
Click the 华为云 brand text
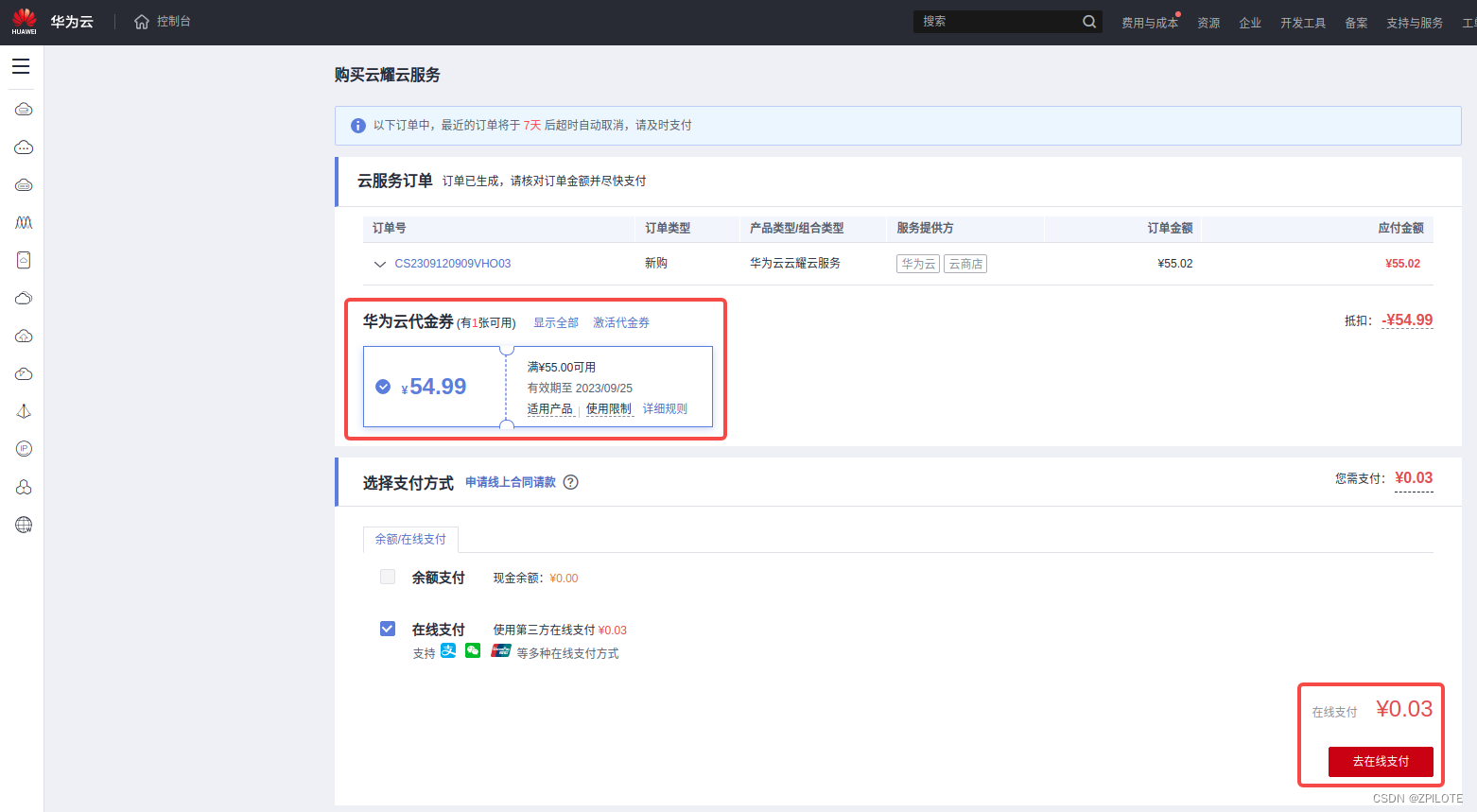click(x=72, y=22)
